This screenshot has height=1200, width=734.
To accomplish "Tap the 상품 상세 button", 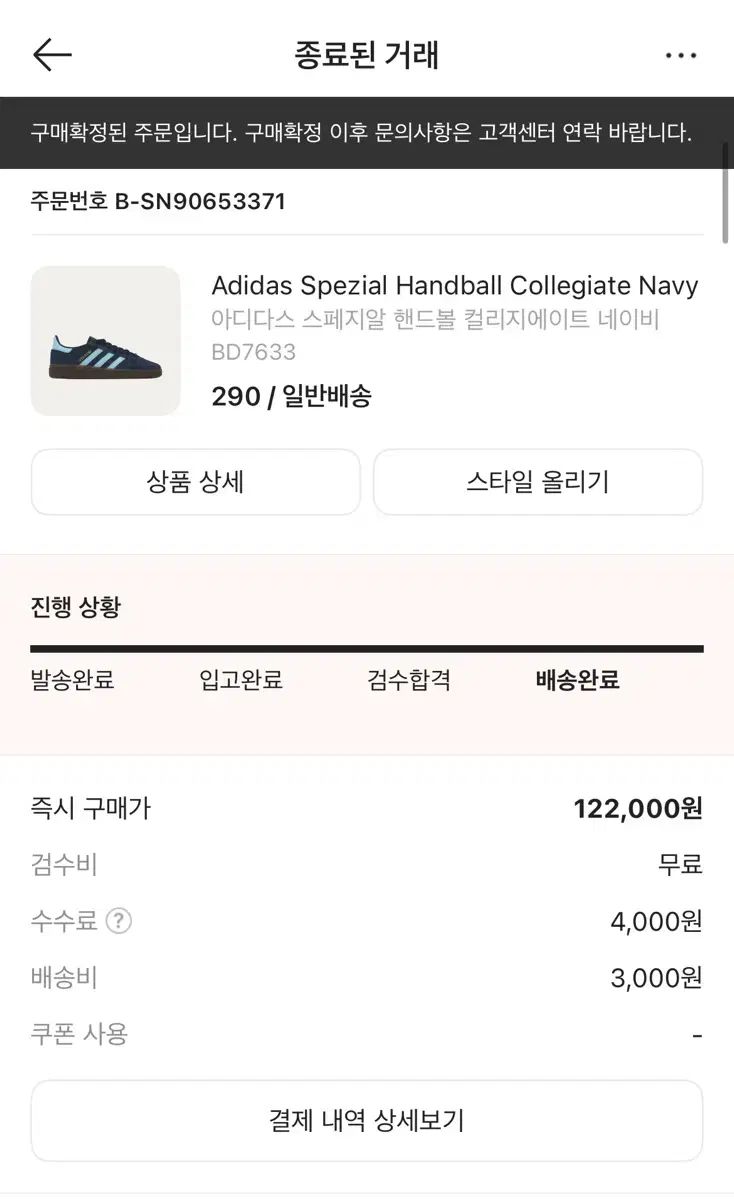I will pos(195,482).
